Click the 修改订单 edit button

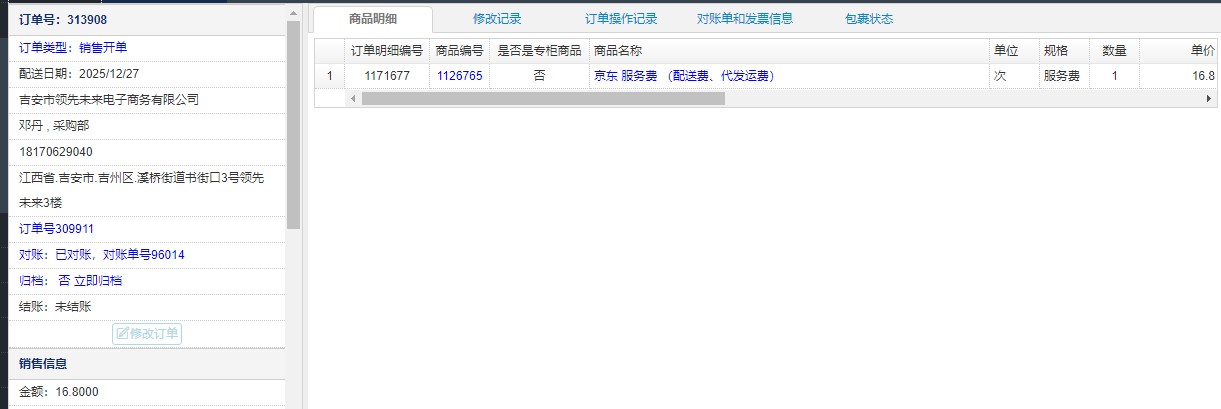click(x=148, y=334)
